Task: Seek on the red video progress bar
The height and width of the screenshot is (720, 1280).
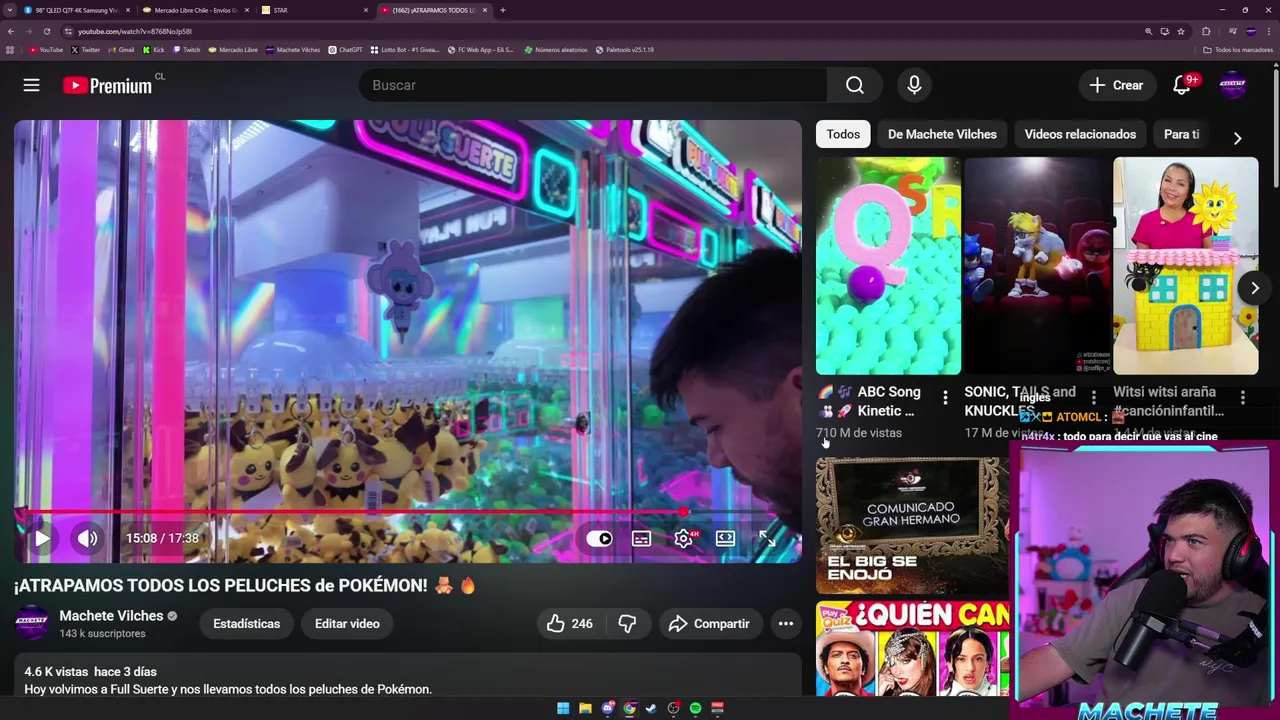Action: 407,512
